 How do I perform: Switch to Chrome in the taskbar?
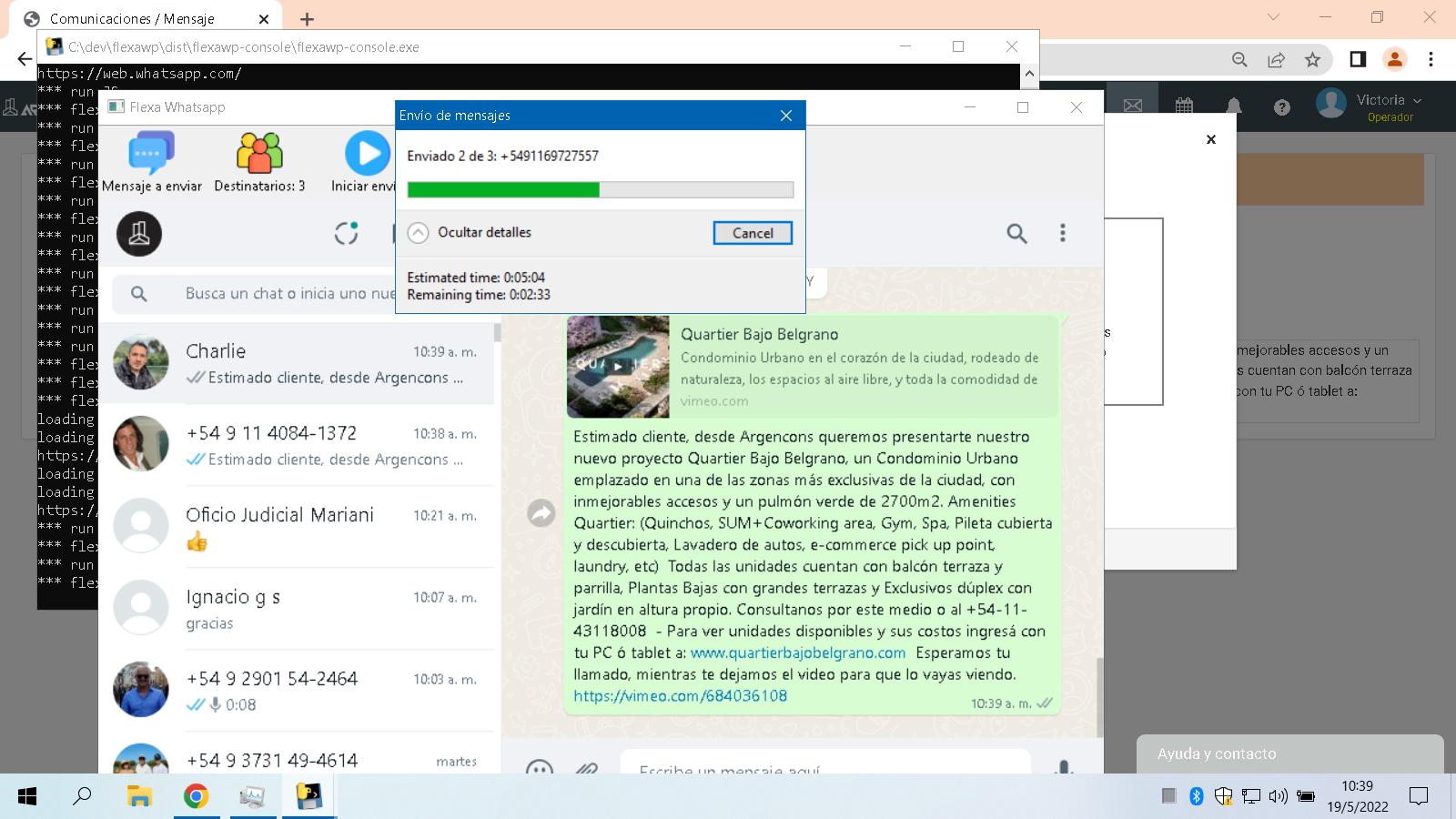196,796
